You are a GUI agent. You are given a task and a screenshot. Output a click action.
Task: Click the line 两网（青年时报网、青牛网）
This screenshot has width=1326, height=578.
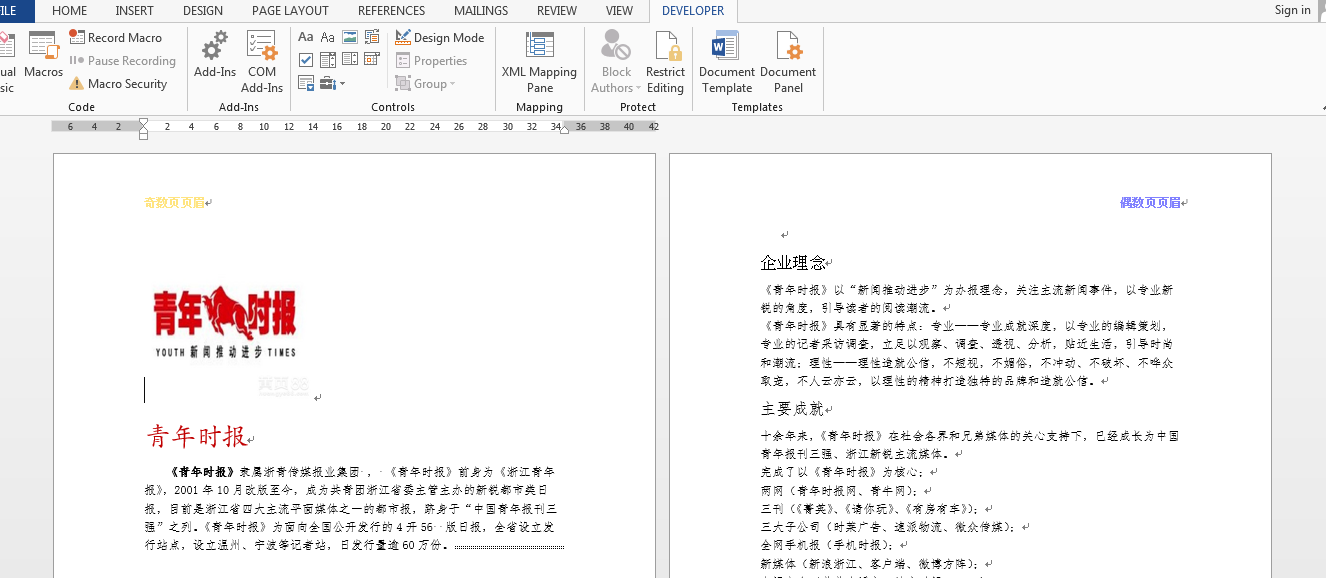coord(842,490)
